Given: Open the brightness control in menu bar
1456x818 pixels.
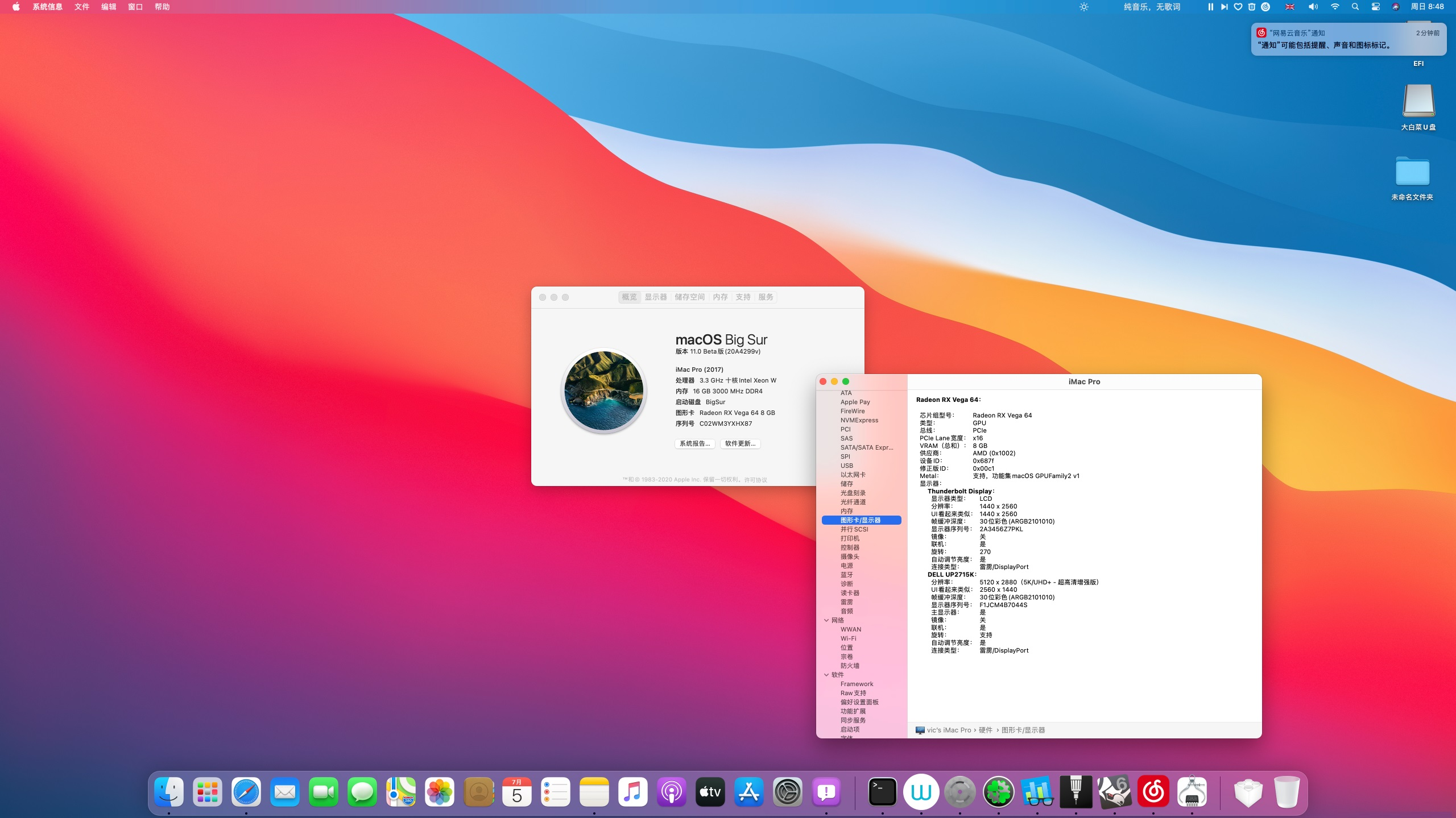Looking at the screenshot, I should (1084, 7).
